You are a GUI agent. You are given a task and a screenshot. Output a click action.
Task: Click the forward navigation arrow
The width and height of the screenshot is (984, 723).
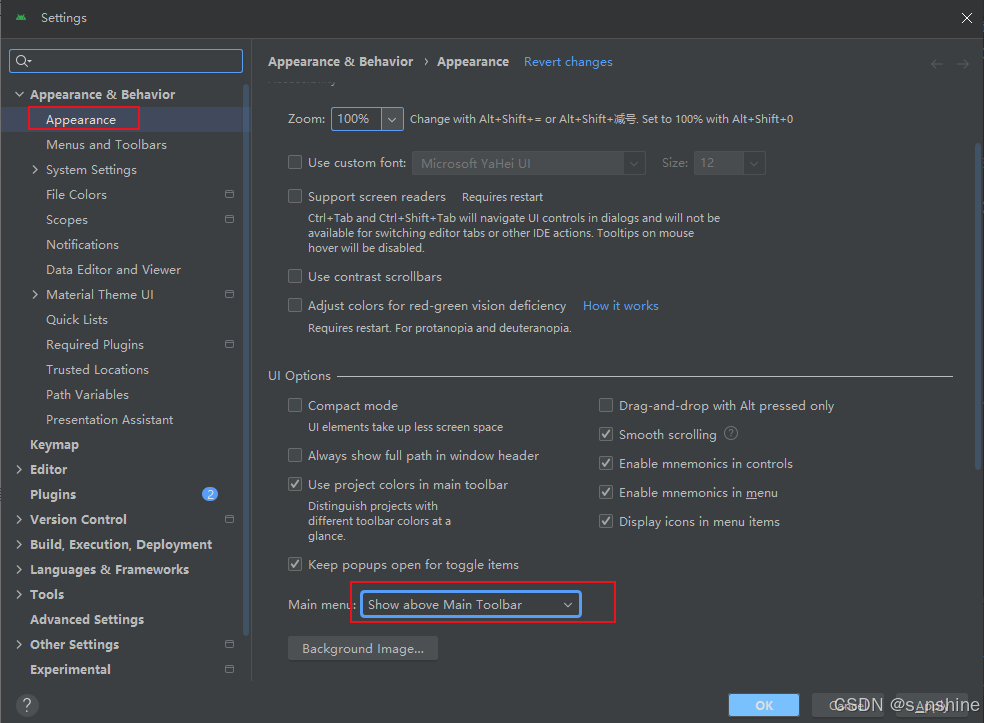(x=963, y=64)
